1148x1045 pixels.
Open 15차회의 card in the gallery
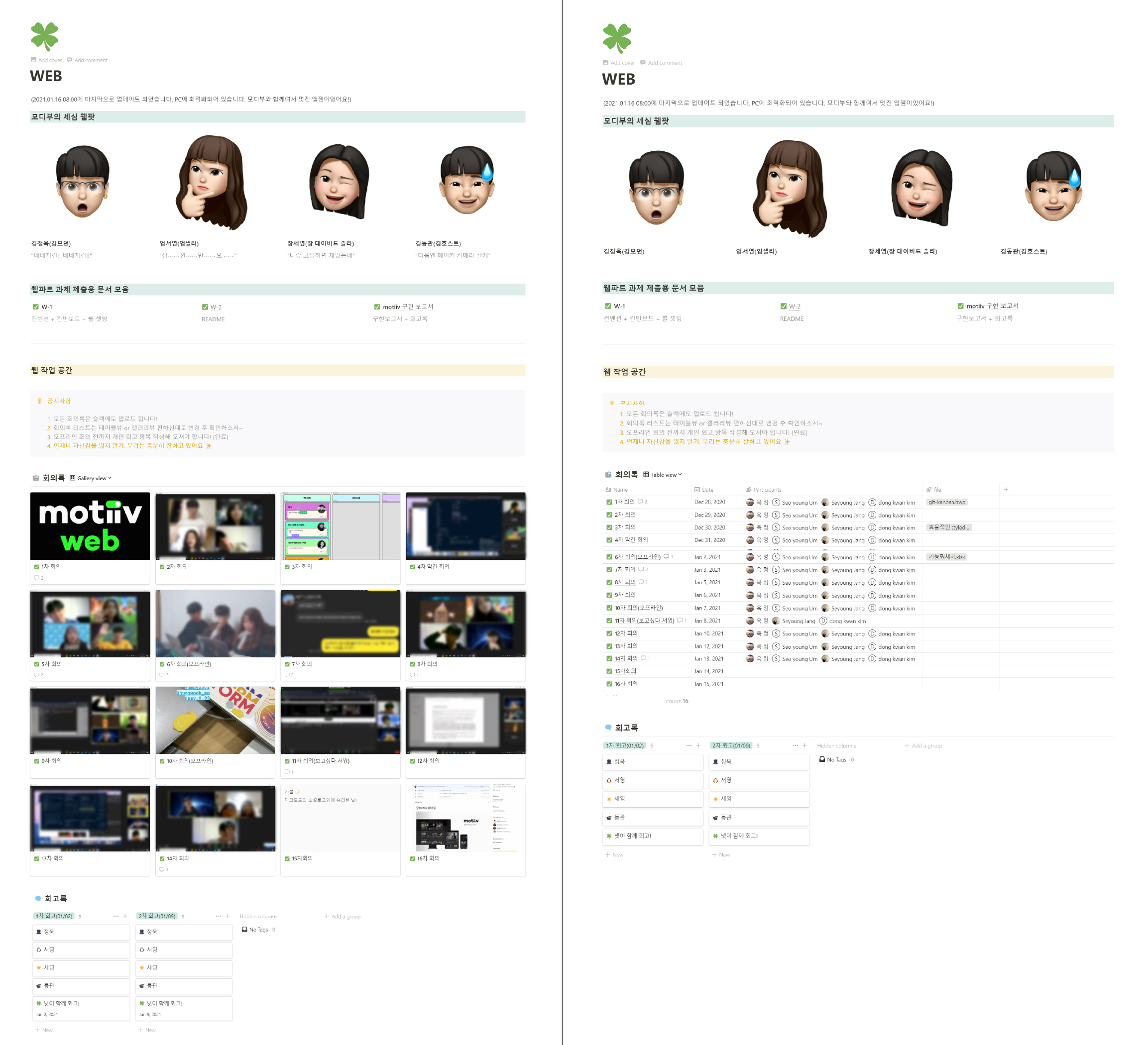[341, 830]
